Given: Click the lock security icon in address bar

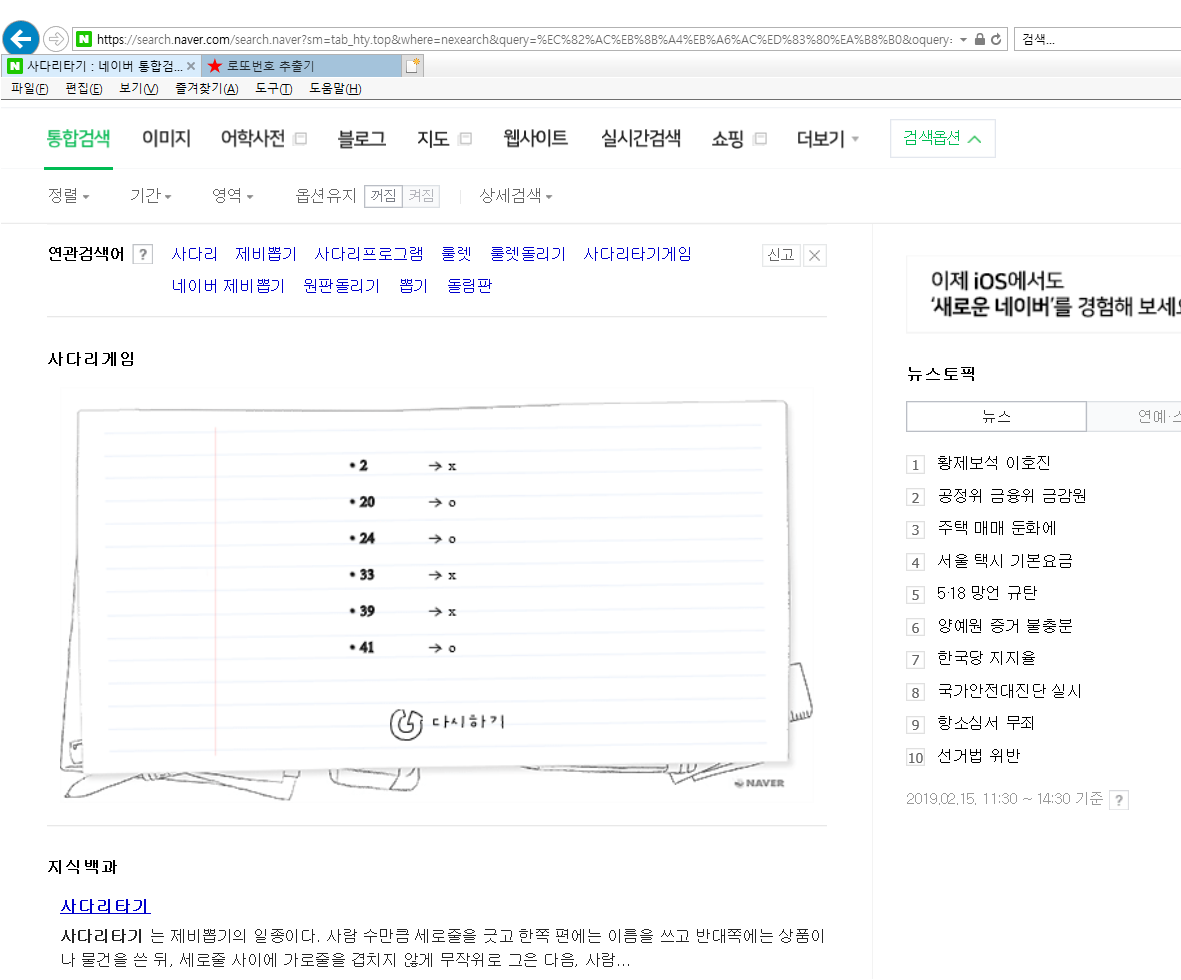Looking at the screenshot, I should pyautogui.click(x=978, y=39).
